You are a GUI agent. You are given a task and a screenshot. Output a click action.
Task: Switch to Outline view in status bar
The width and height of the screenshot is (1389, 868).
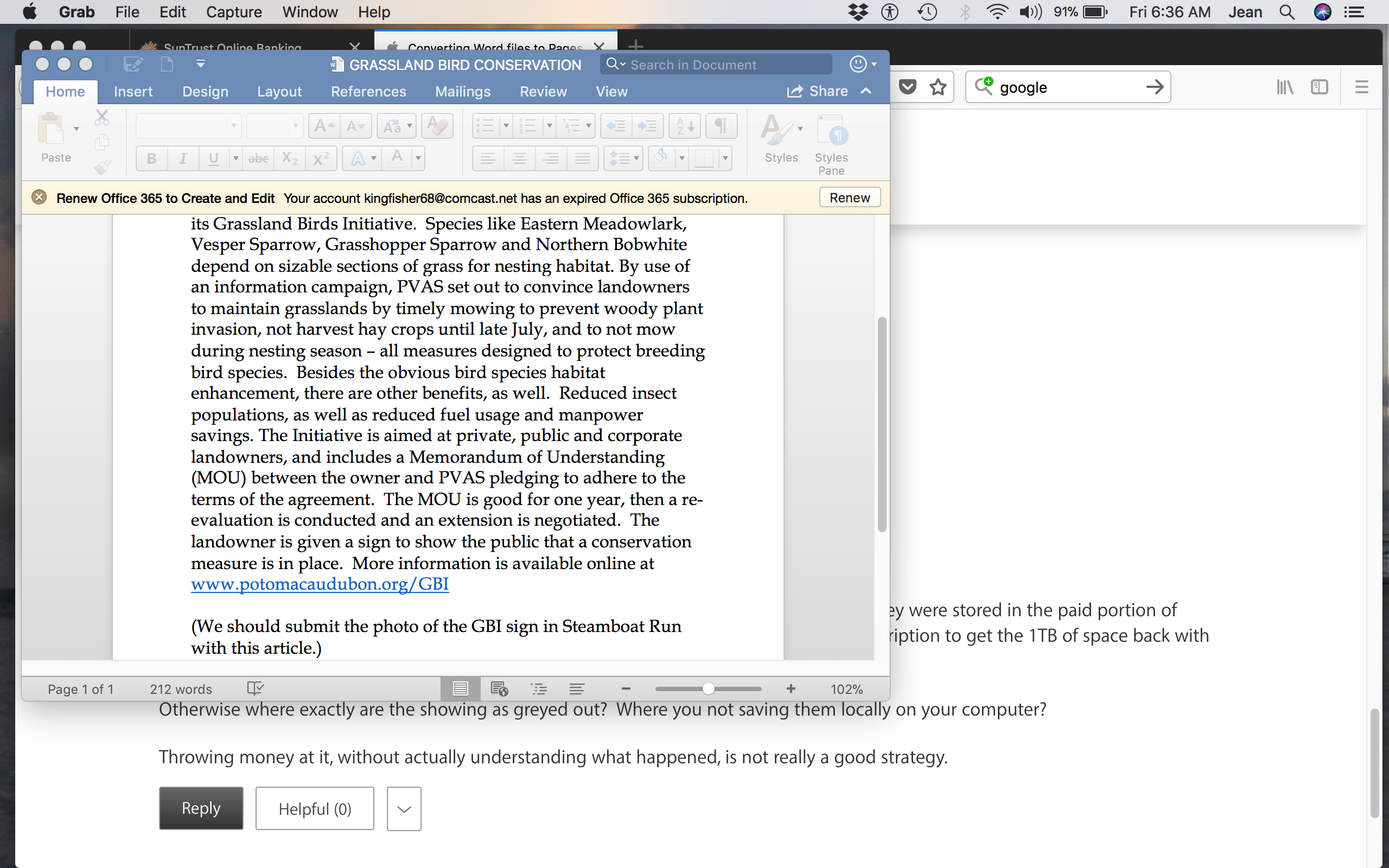point(539,688)
